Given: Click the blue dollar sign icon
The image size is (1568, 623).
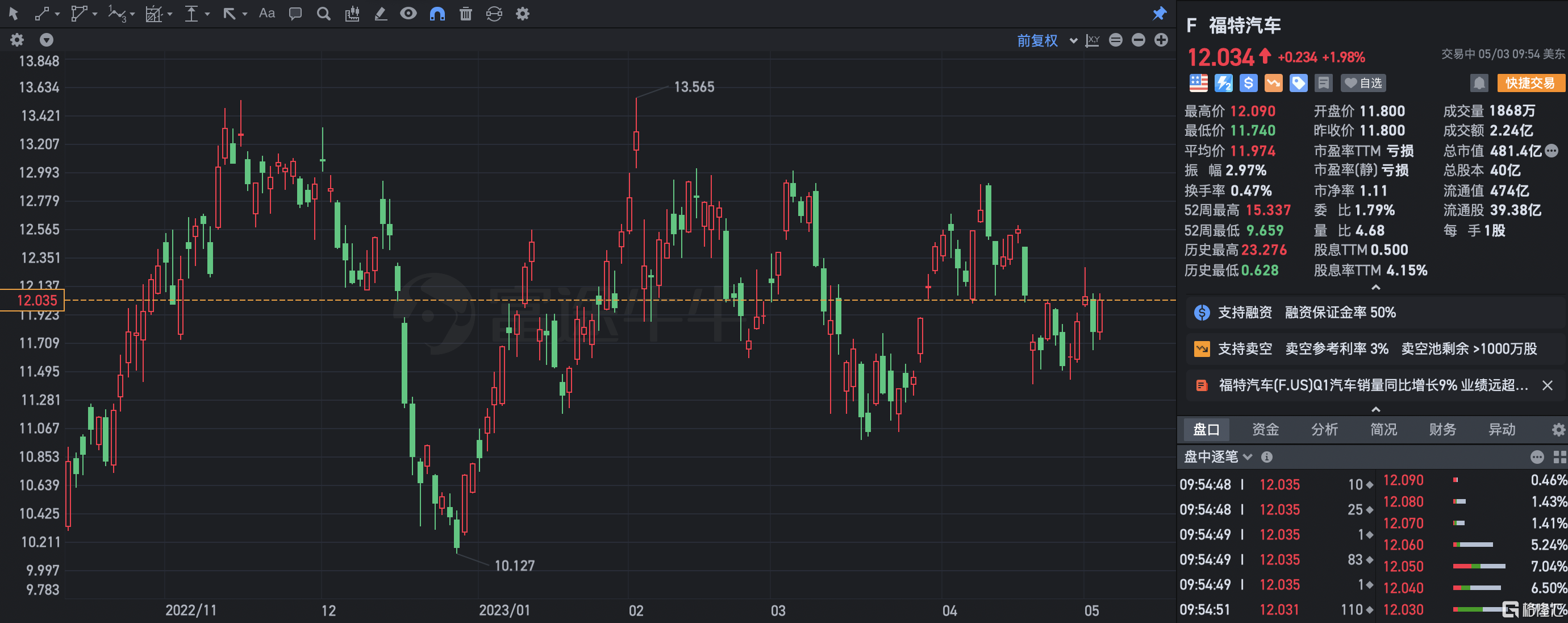Looking at the screenshot, I should 1249,83.
